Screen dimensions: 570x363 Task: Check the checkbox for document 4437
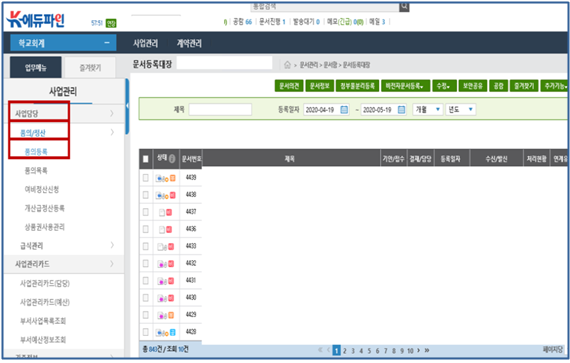(146, 212)
